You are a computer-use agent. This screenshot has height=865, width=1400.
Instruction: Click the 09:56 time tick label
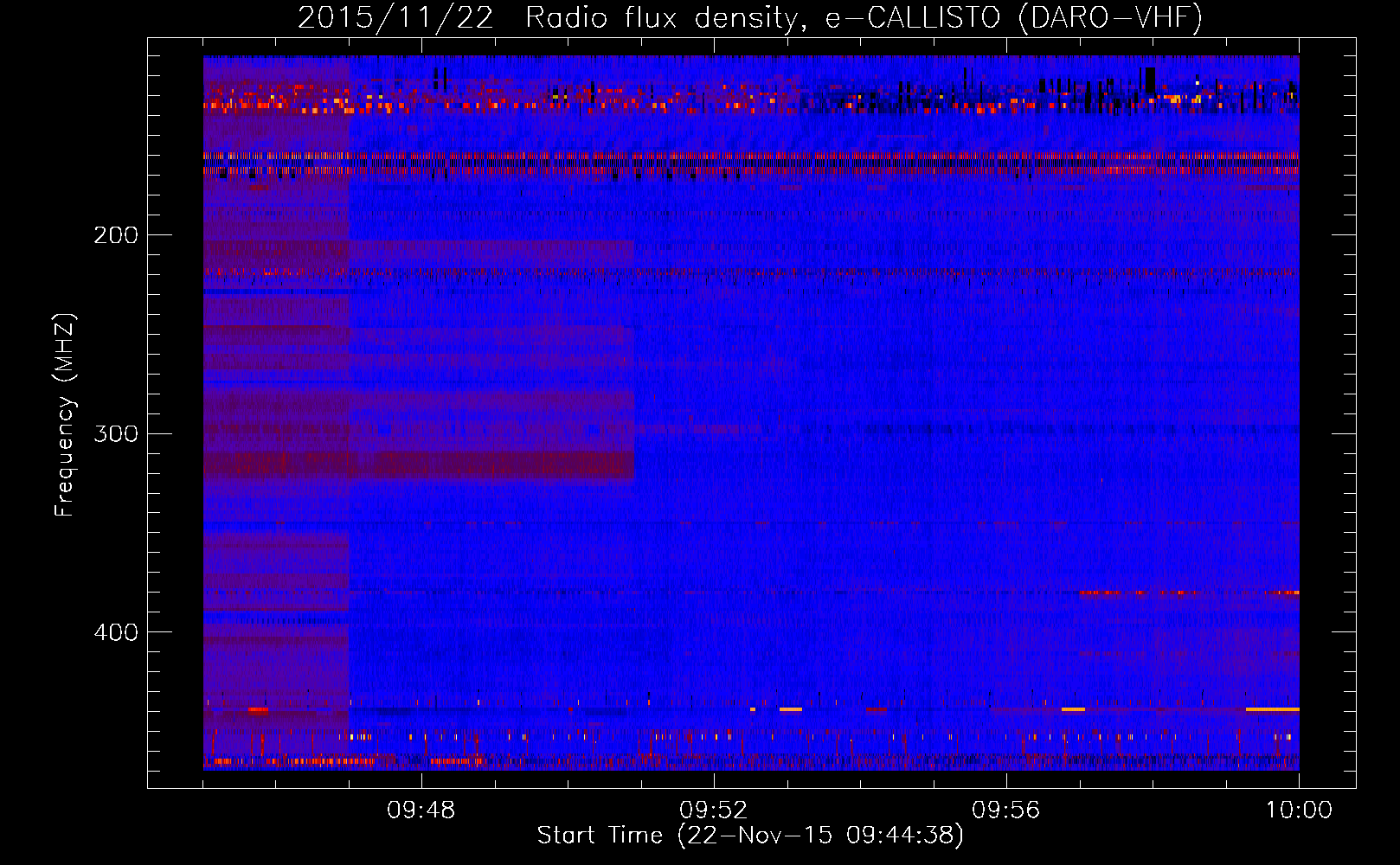coord(1006,811)
